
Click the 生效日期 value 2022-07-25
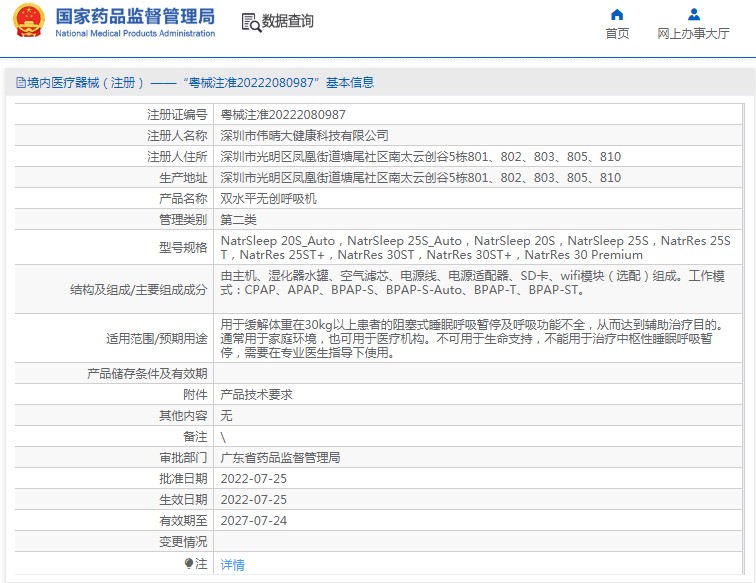click(x=254, y=499)
